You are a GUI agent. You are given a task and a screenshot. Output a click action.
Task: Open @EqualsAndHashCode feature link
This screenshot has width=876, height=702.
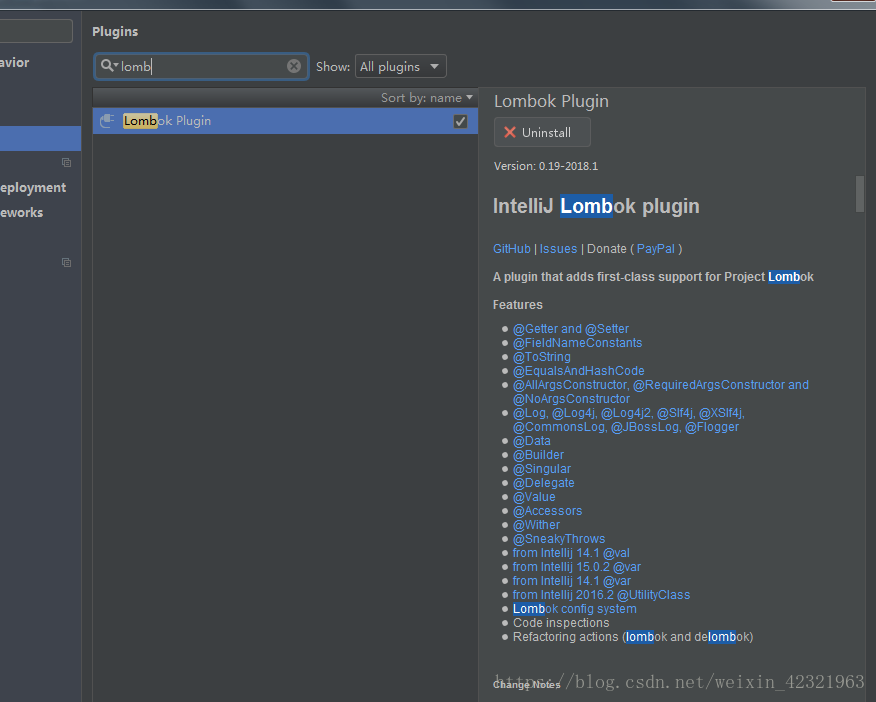(579, 371)
